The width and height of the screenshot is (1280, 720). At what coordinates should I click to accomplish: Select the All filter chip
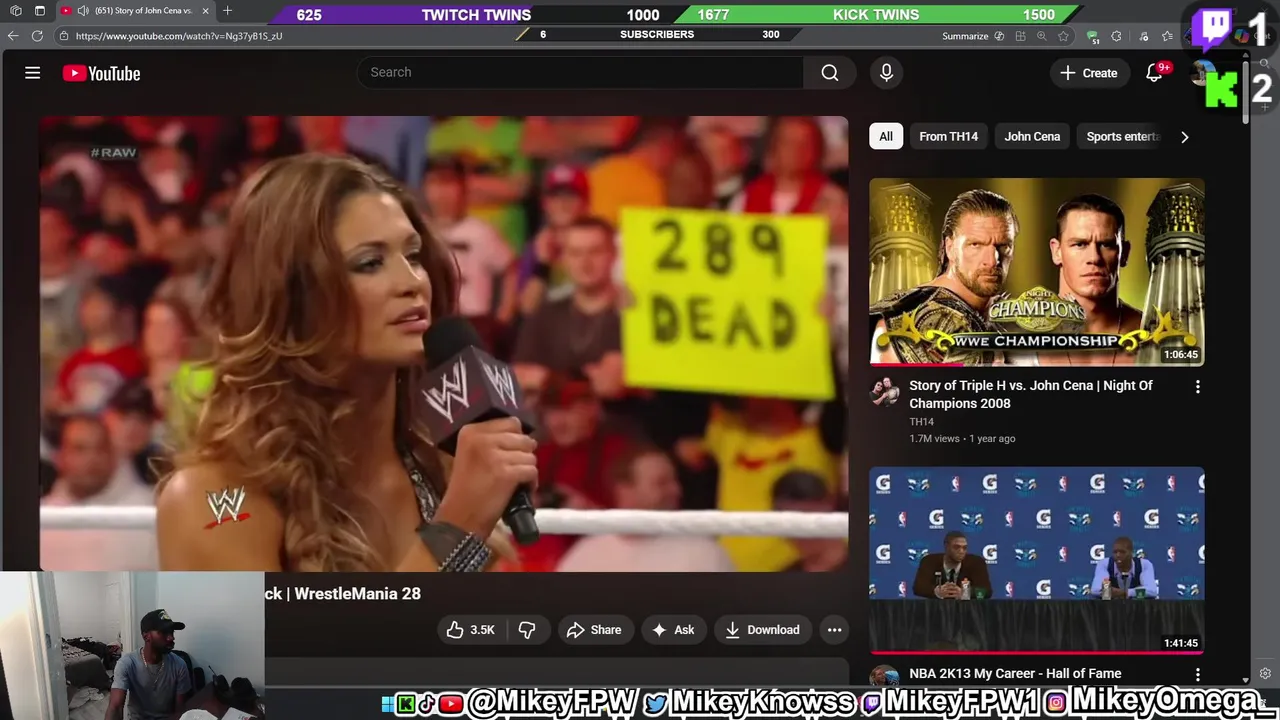(x=886, y=136)
